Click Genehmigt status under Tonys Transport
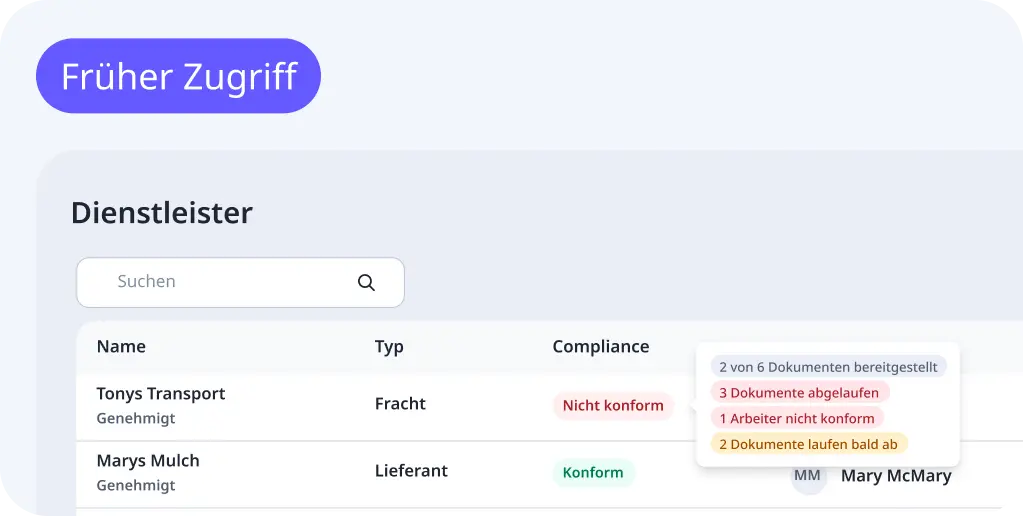The width and height of the screenshot is (1023, 516). click(135, 419)
